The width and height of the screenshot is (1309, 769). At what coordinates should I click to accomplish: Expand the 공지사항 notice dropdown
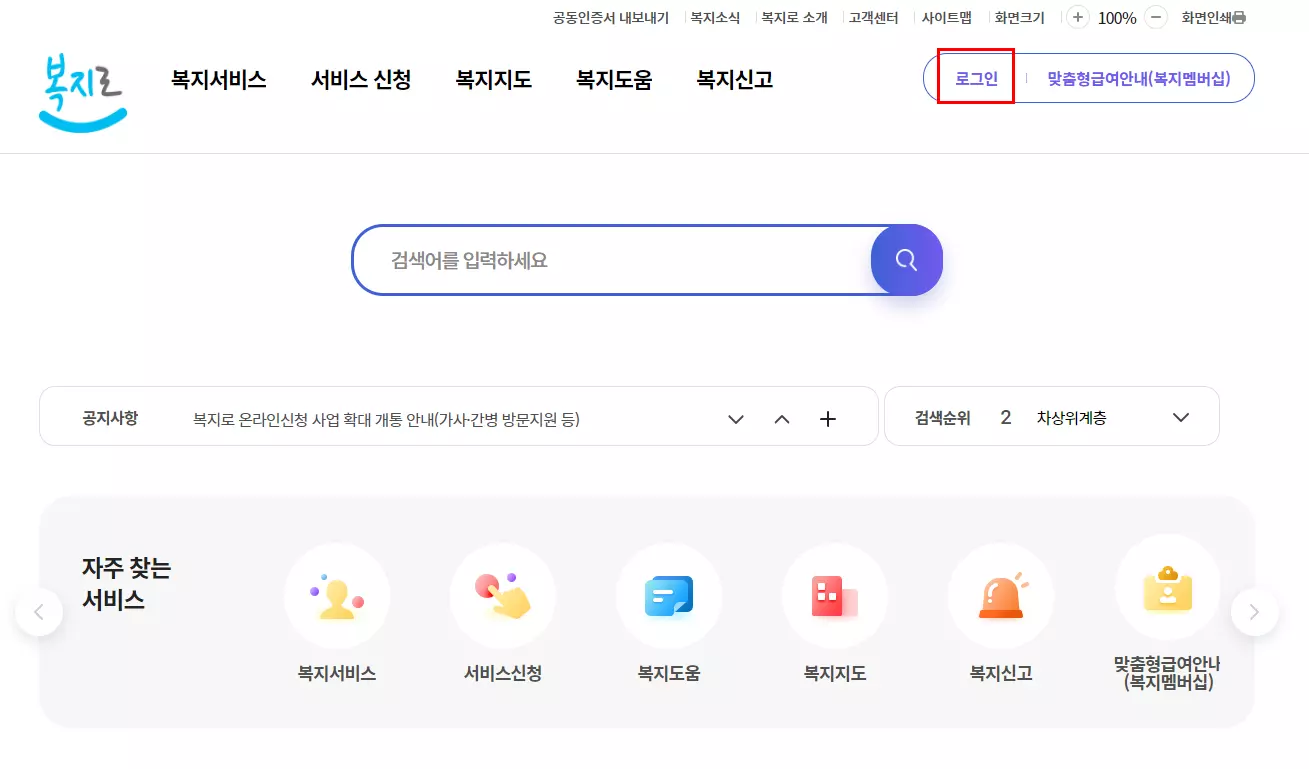(x=736, y=418)
